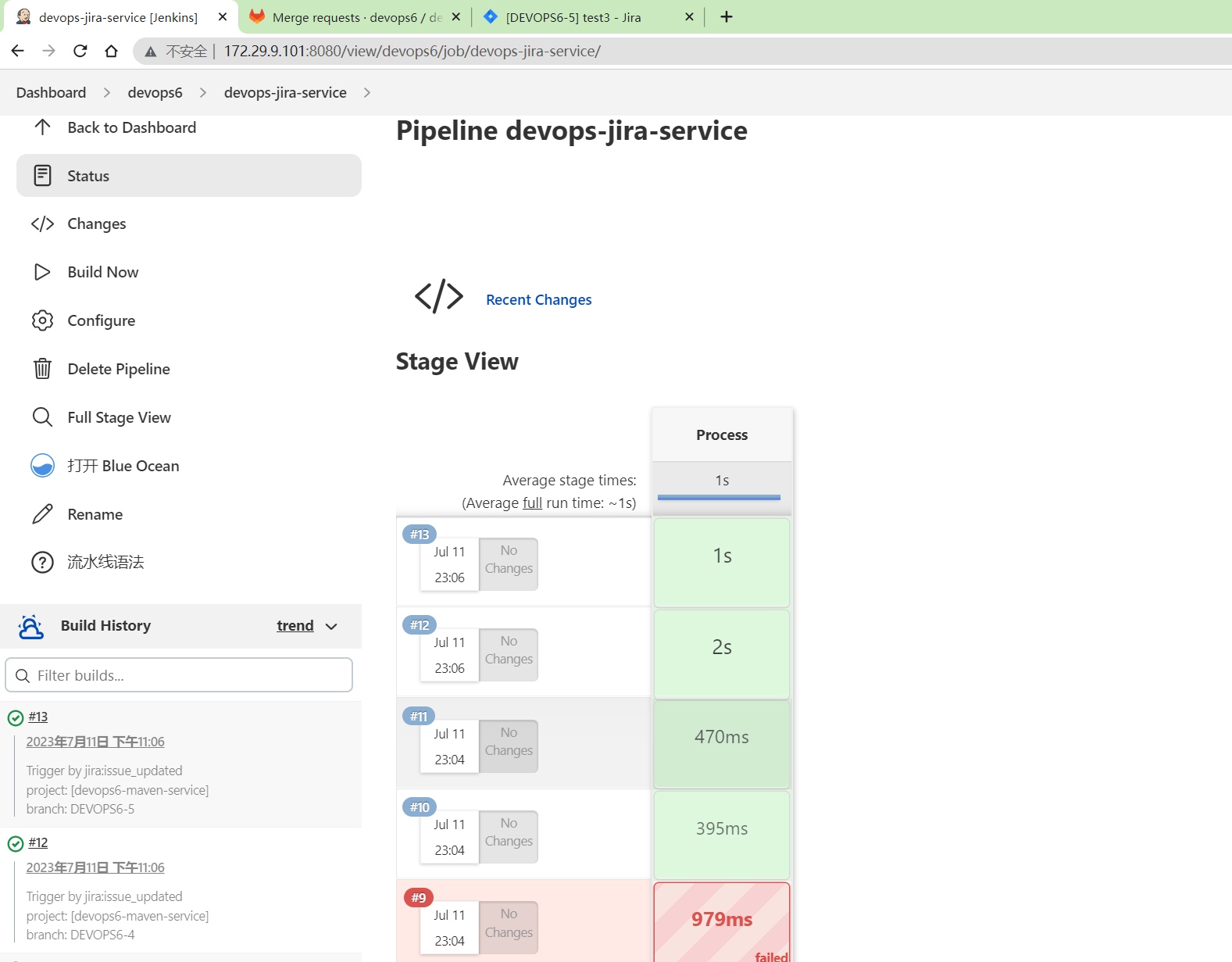Choose Delete Pipeline in sidebar
The width and height of the screenshot is (1232, 962).
[x=119, y=369]
